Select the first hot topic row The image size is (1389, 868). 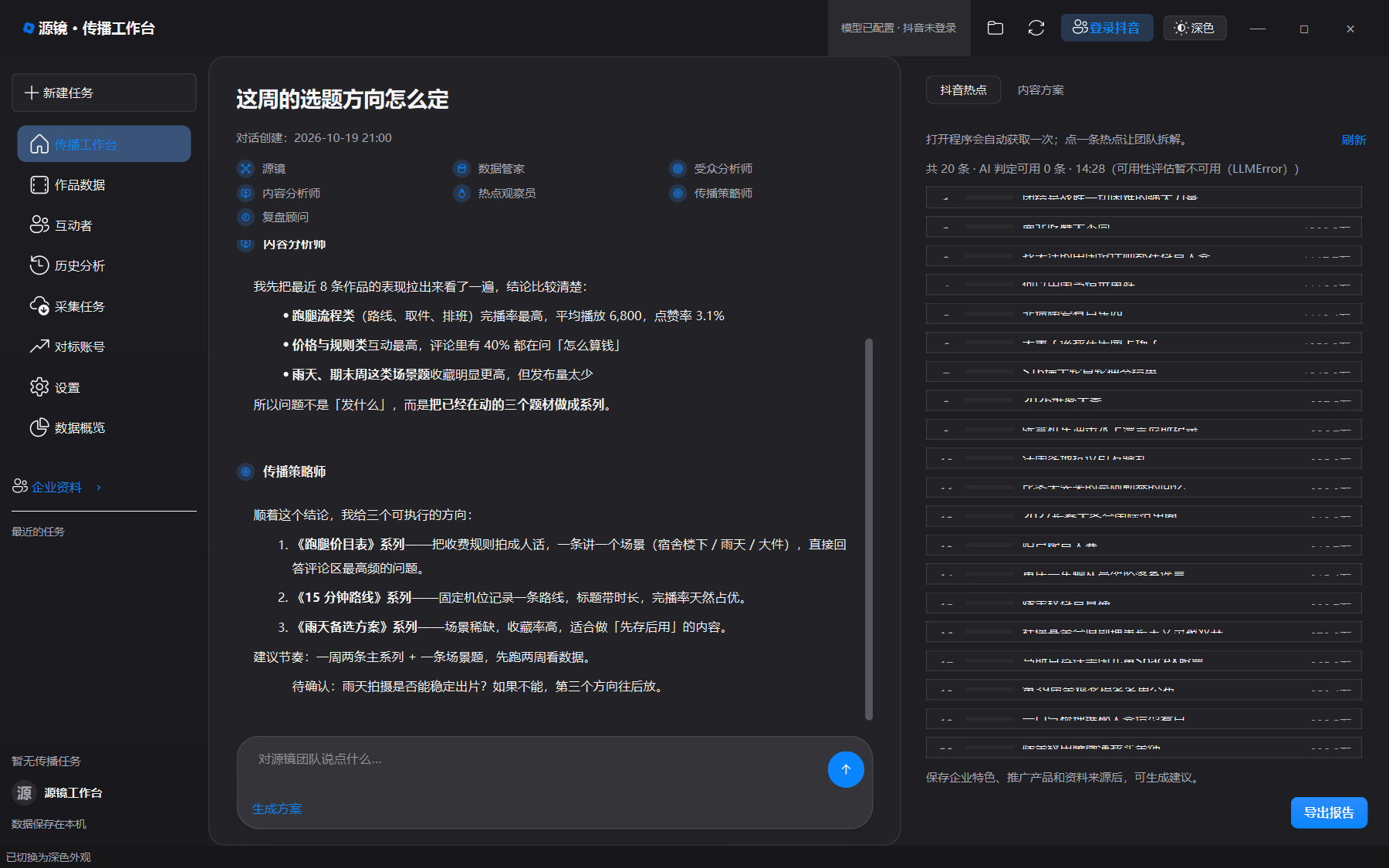[x=1144, y=198]
